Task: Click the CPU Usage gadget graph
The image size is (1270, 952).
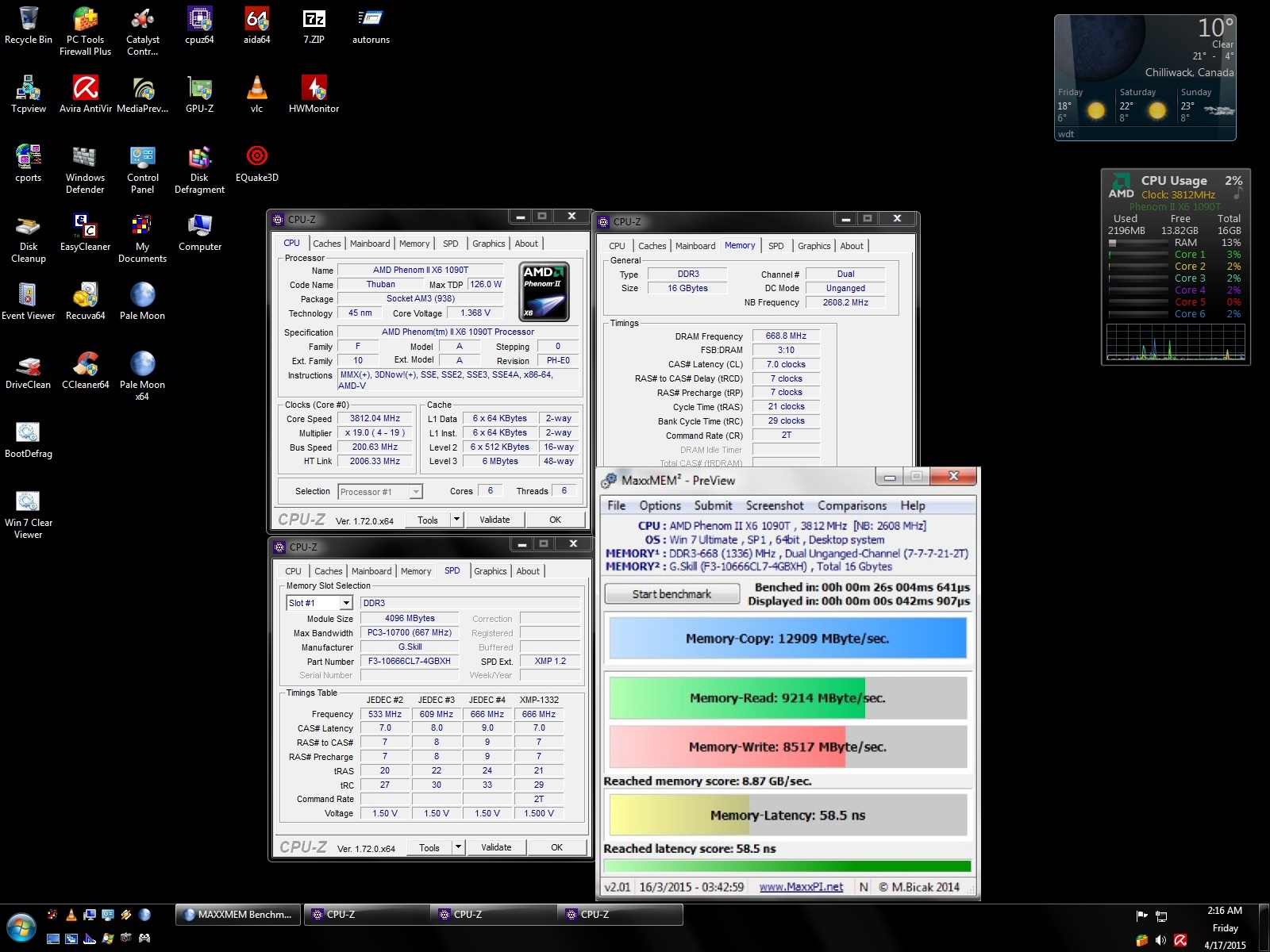Action: coord(1176,342)
